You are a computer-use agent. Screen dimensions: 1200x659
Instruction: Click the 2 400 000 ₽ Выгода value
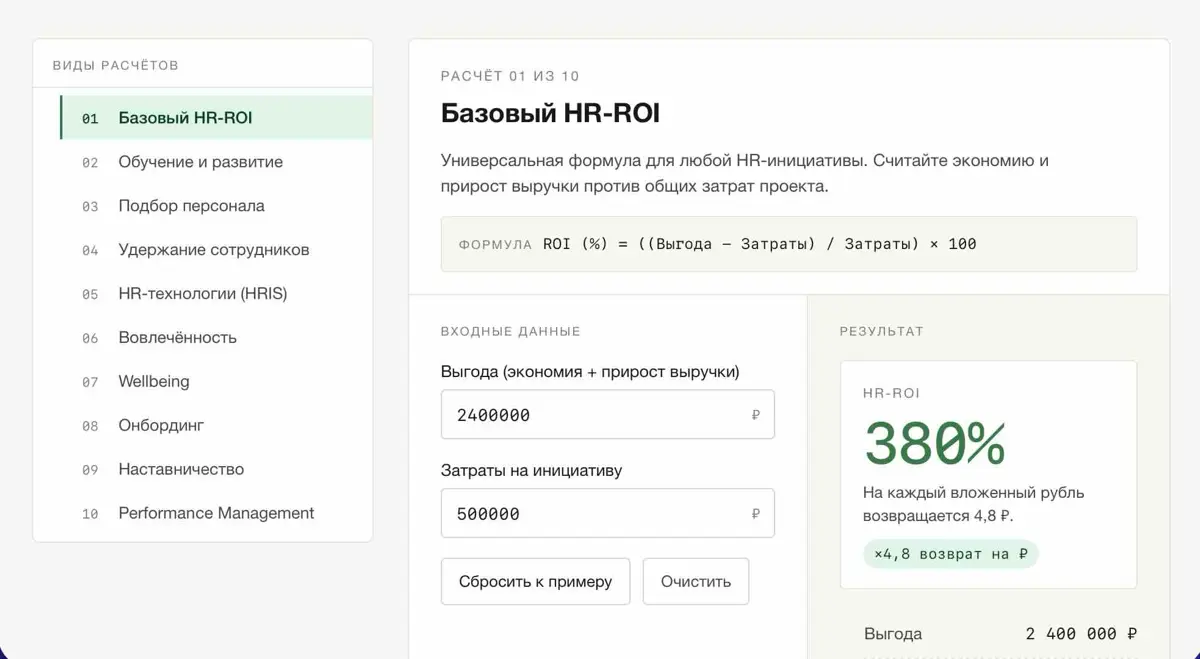tap(1081, 634)
